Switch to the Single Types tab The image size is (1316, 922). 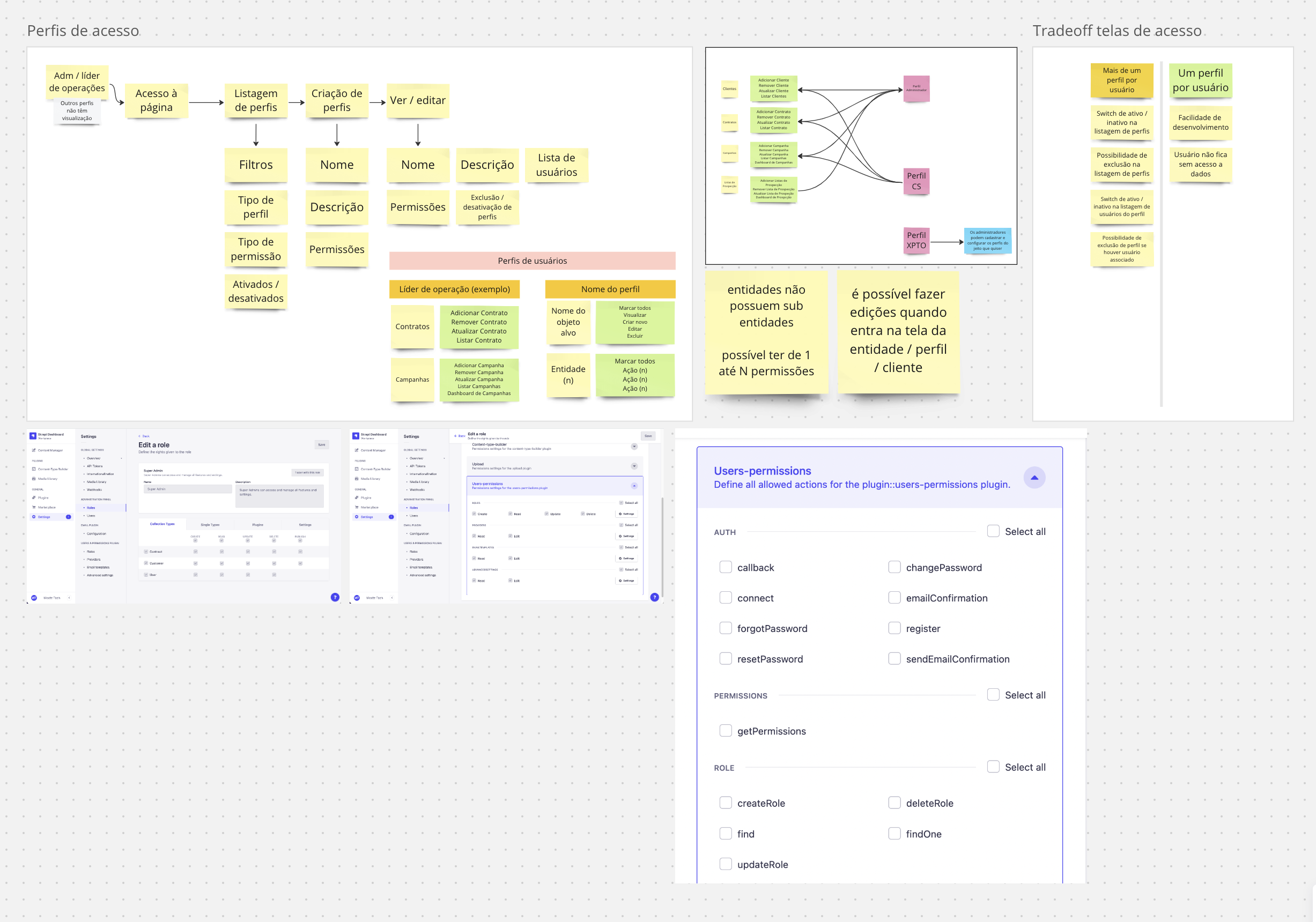pyautogui.click(x=210, y=524)
